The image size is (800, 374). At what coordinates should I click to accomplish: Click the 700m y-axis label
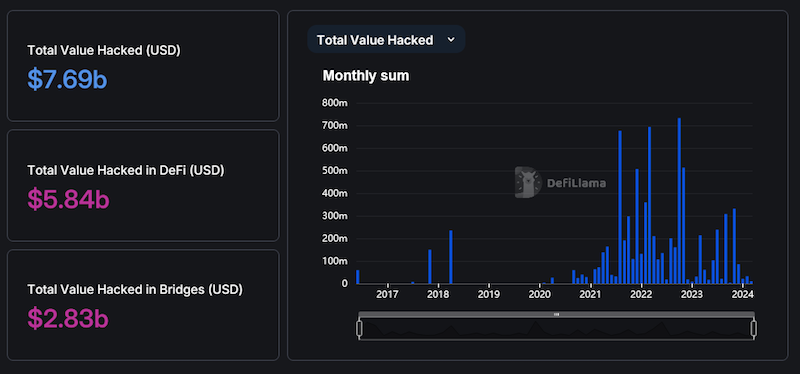(x=335, y=126)
